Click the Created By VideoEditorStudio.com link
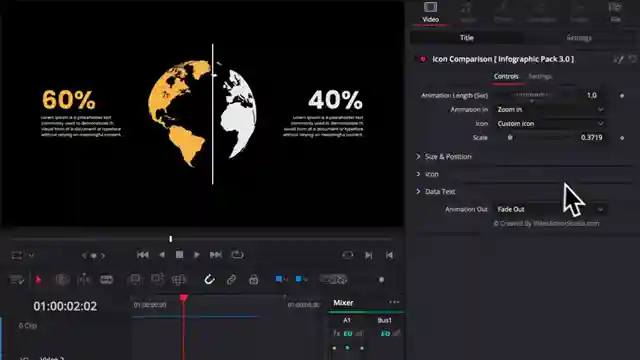The image size is (640, 360). pyautogui.click(x=546, y=223)
